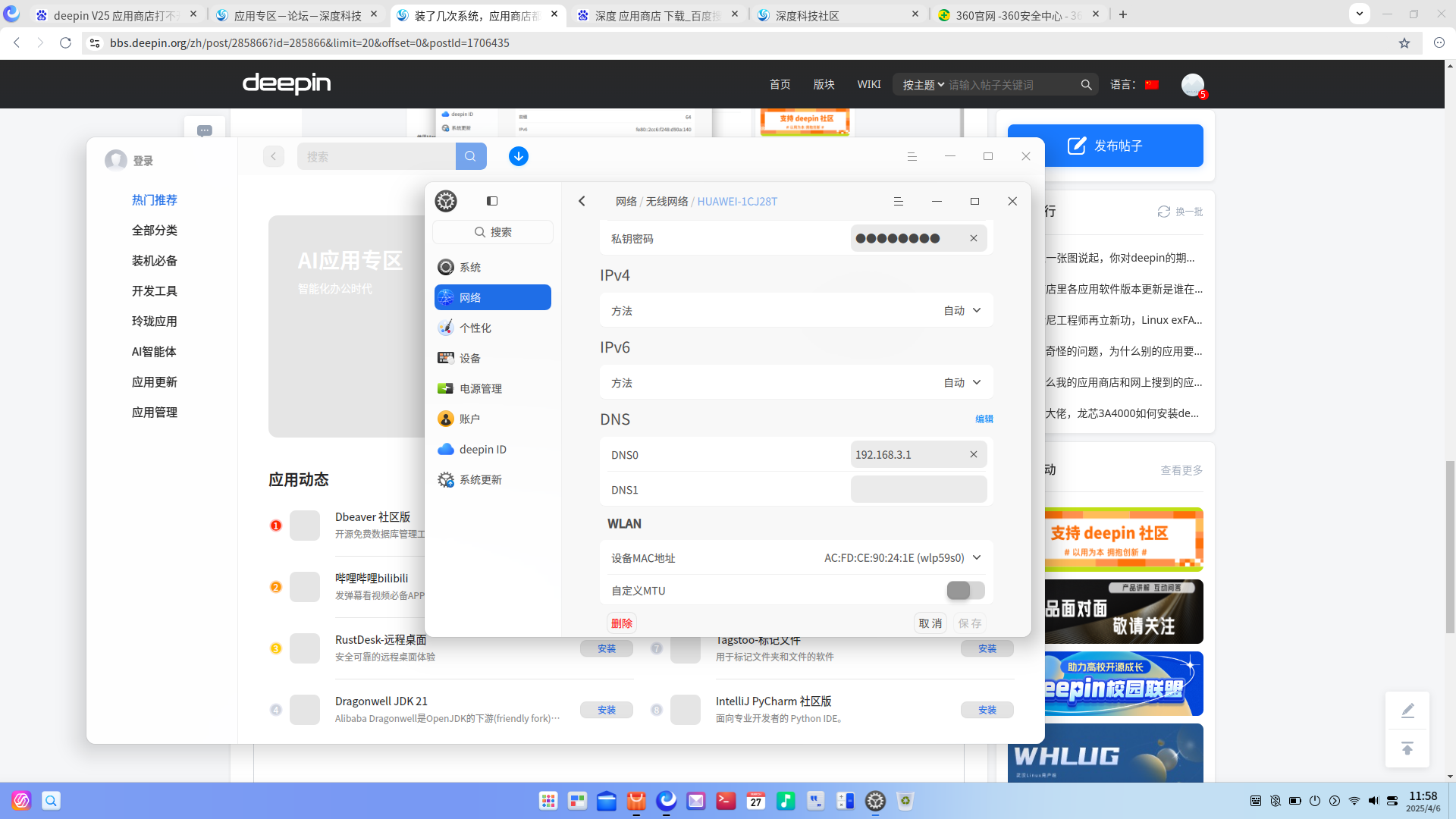The width and height of the screenshot is (1456, 819).
Task: Go back in network settings breadcrumb
Action: pos(582,201)
